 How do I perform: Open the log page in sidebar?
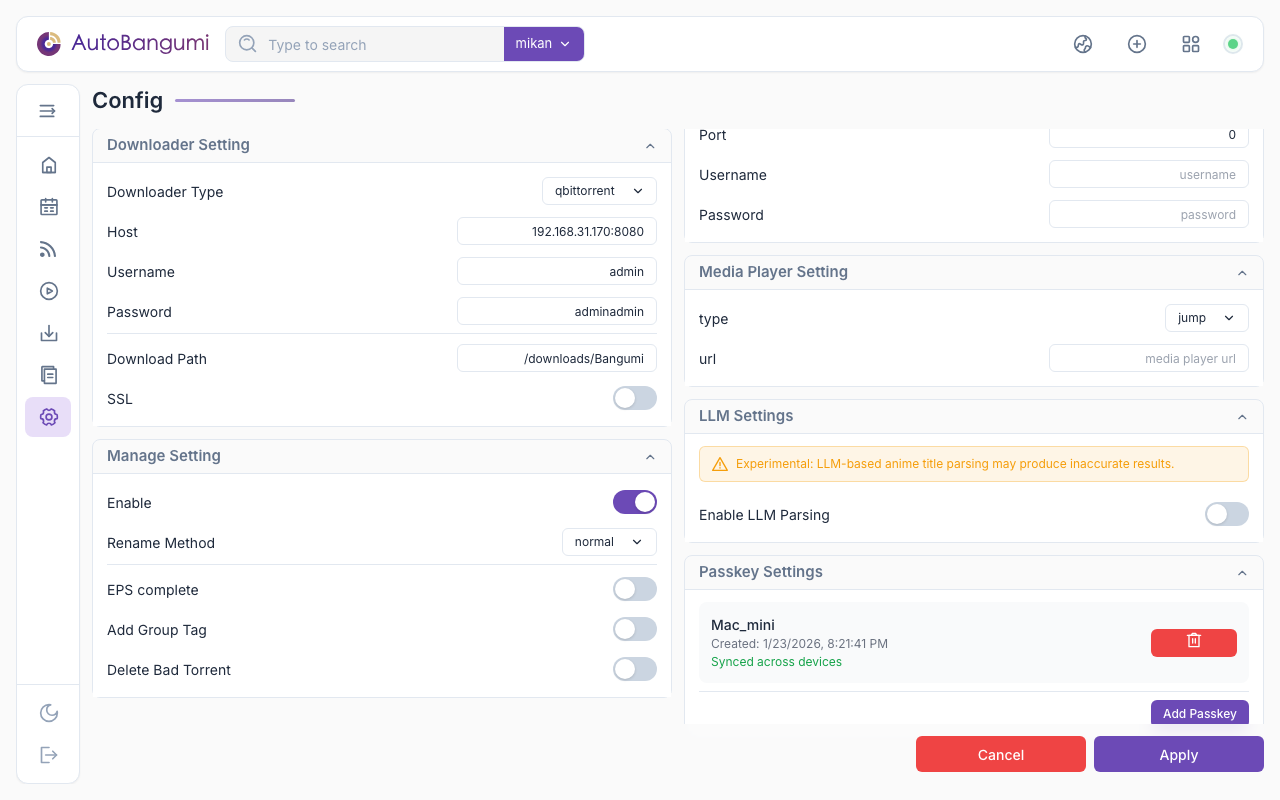pos(48,375)
